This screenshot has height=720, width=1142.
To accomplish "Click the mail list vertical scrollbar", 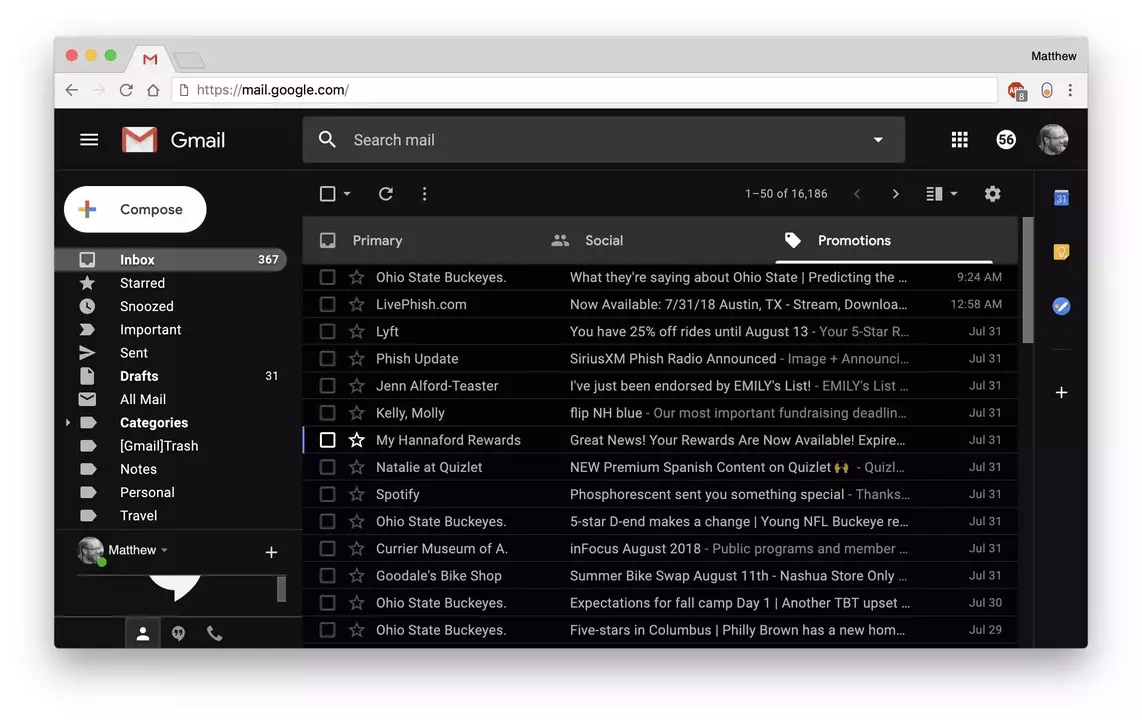I will click(x=1028, y=280).
